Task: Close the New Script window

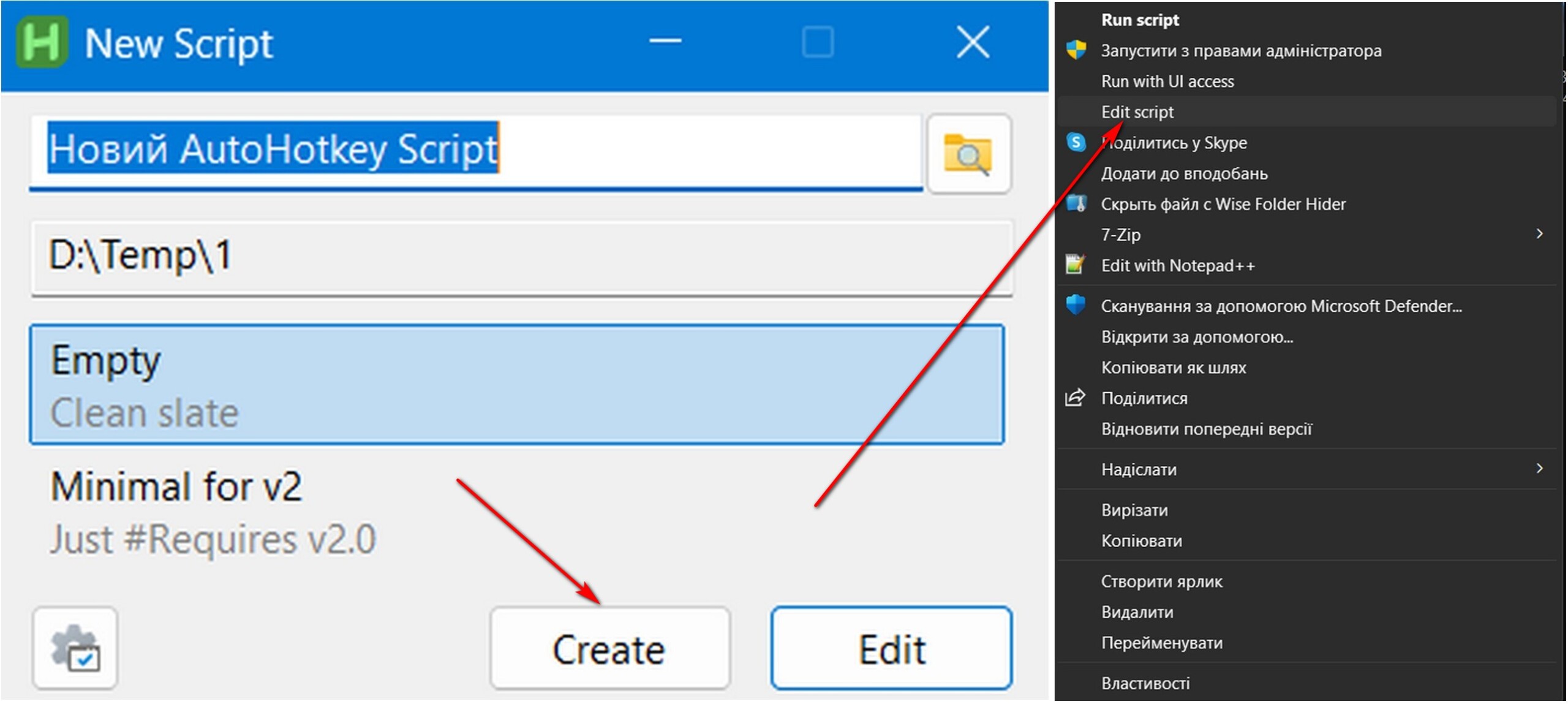Action: coord(973,42)
